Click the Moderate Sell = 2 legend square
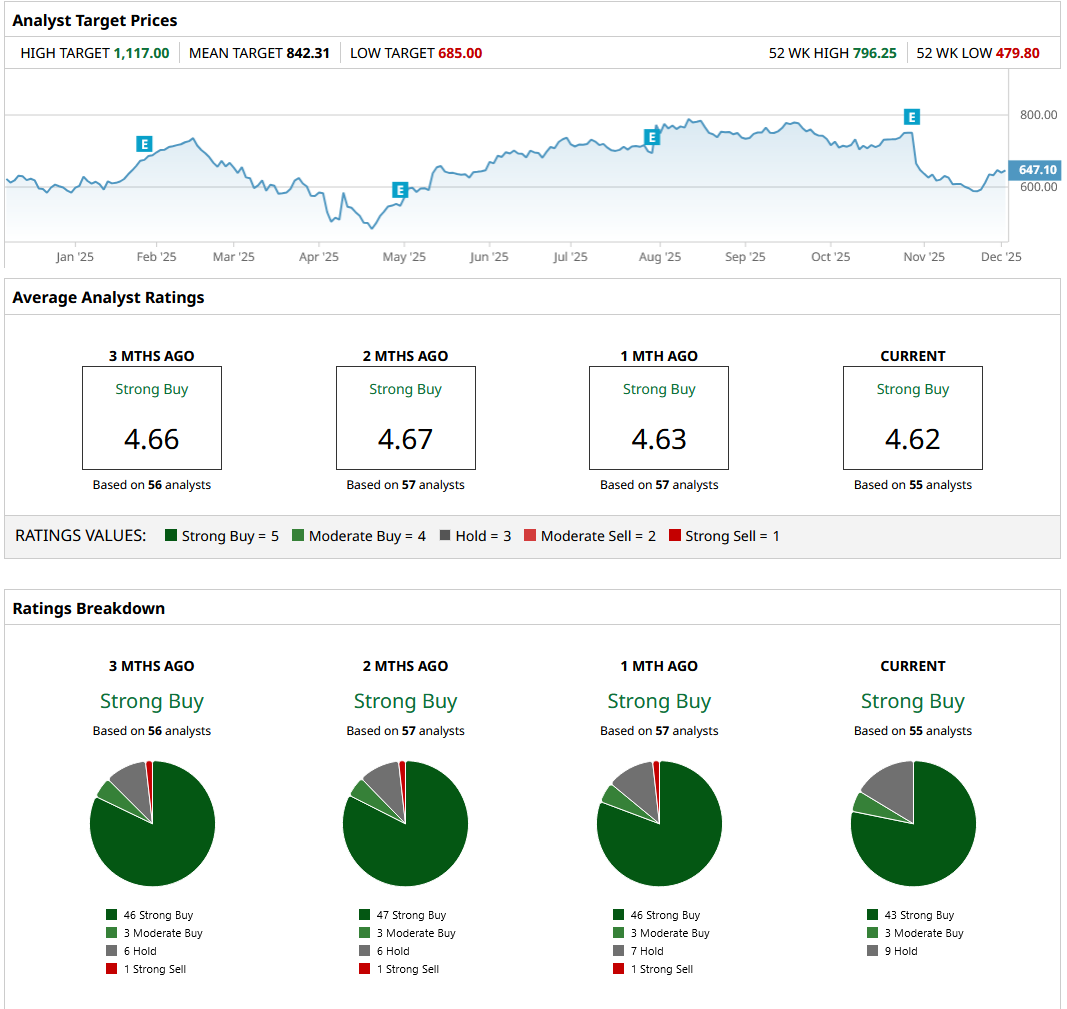1067x1009 pixels. click(x=530, y=536)
